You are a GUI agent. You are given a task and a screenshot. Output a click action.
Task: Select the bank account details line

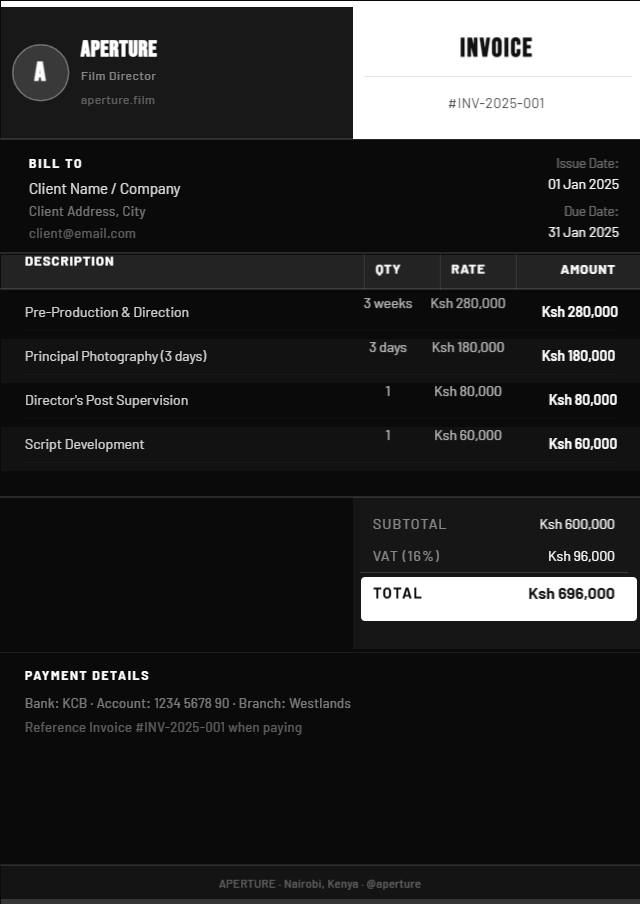click(x=187, y=703)
